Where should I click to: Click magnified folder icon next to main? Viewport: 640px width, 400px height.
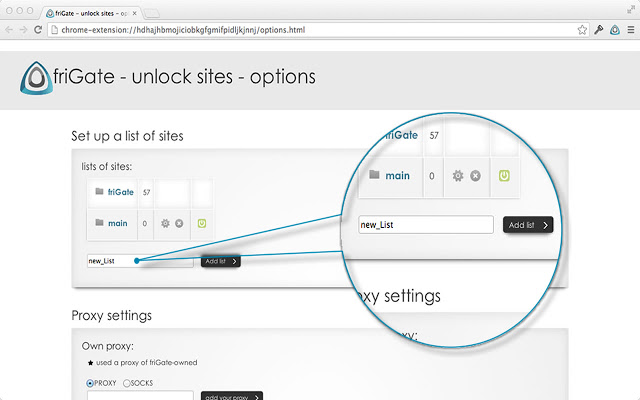(x=374, y=175)
